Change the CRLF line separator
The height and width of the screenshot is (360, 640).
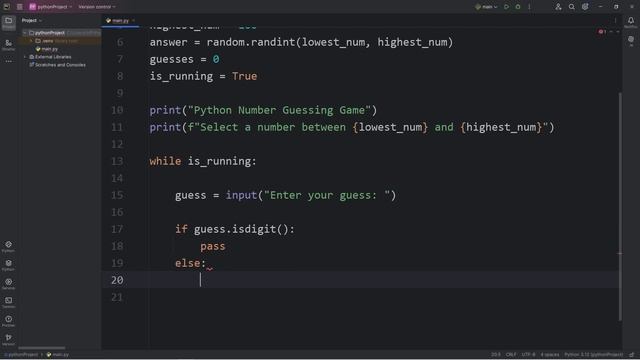click(511, 355)
